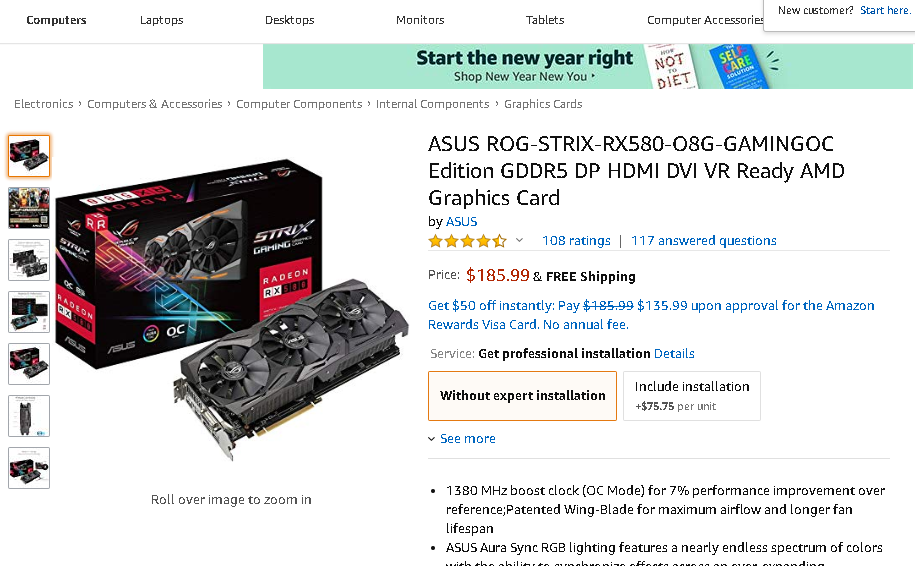Screen dimensions: 915x566
Task: View the second thumbnail with game bundle
Action: pyautogui.click(x=29, y=208)
